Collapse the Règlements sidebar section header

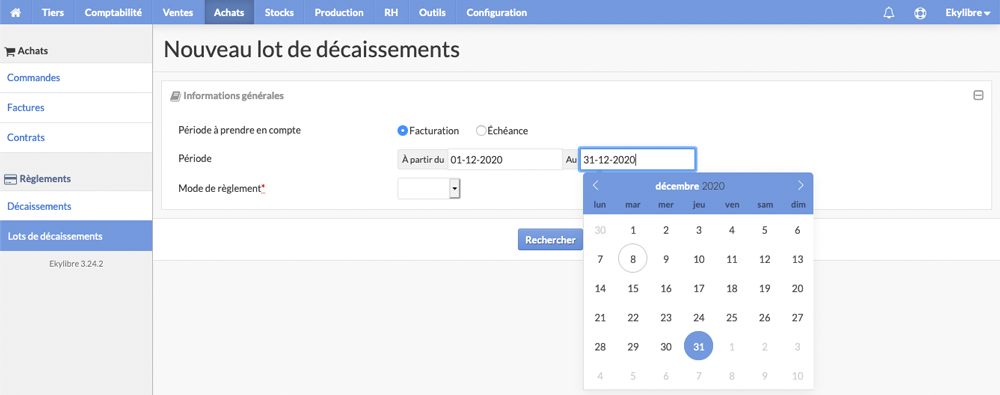[76, 179]
